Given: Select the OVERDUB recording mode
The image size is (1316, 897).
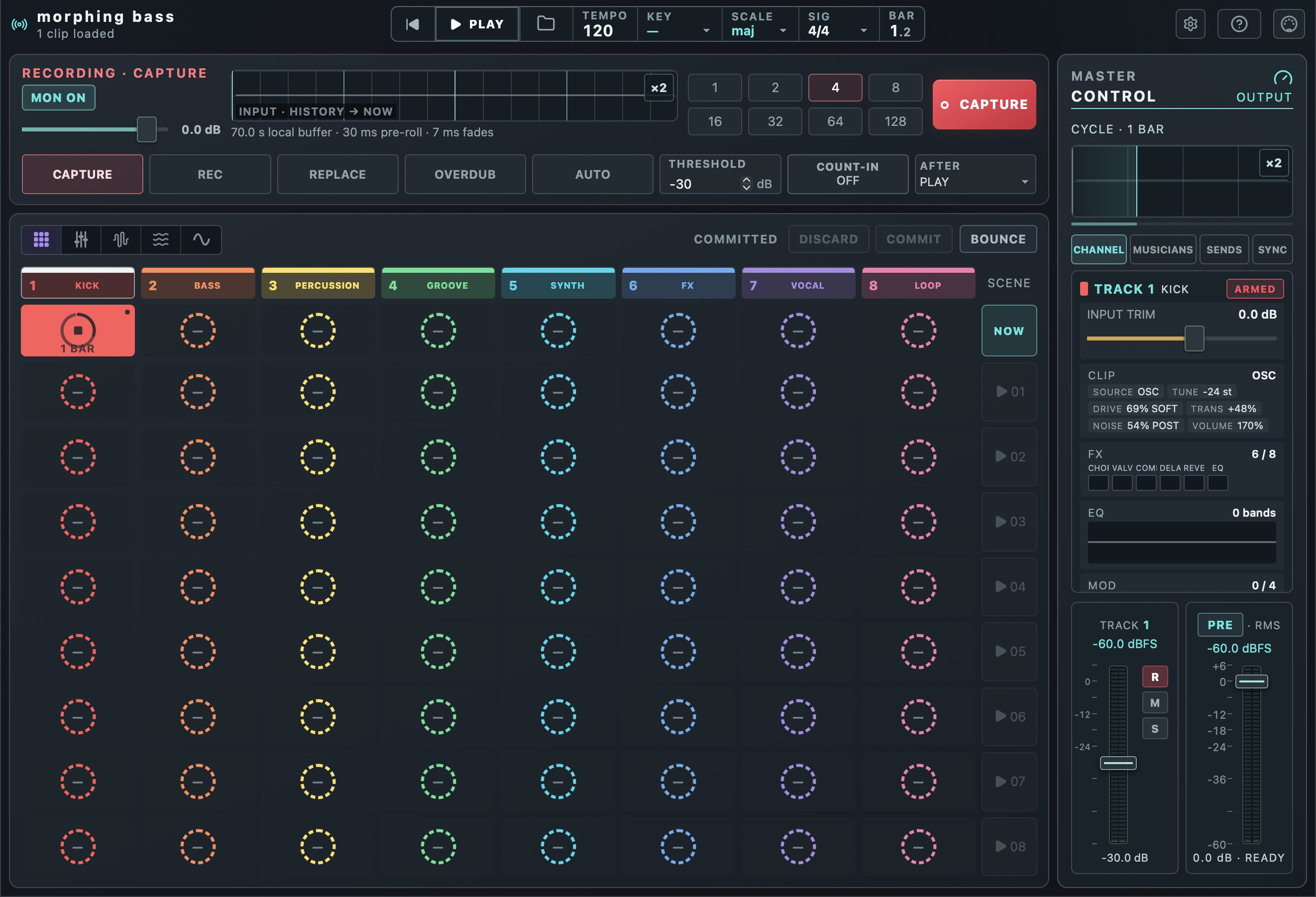Looking at the screenshot, I should (465, 174).
